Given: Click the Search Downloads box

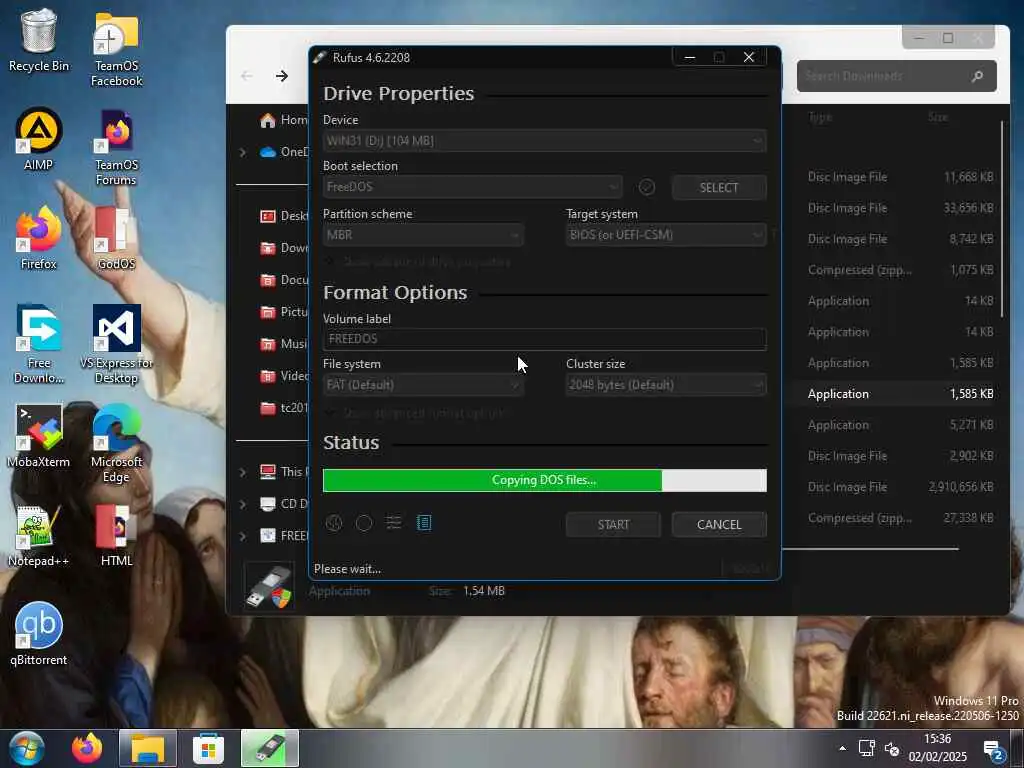Looking at the screenshot, I should click(x=896, y=76).
